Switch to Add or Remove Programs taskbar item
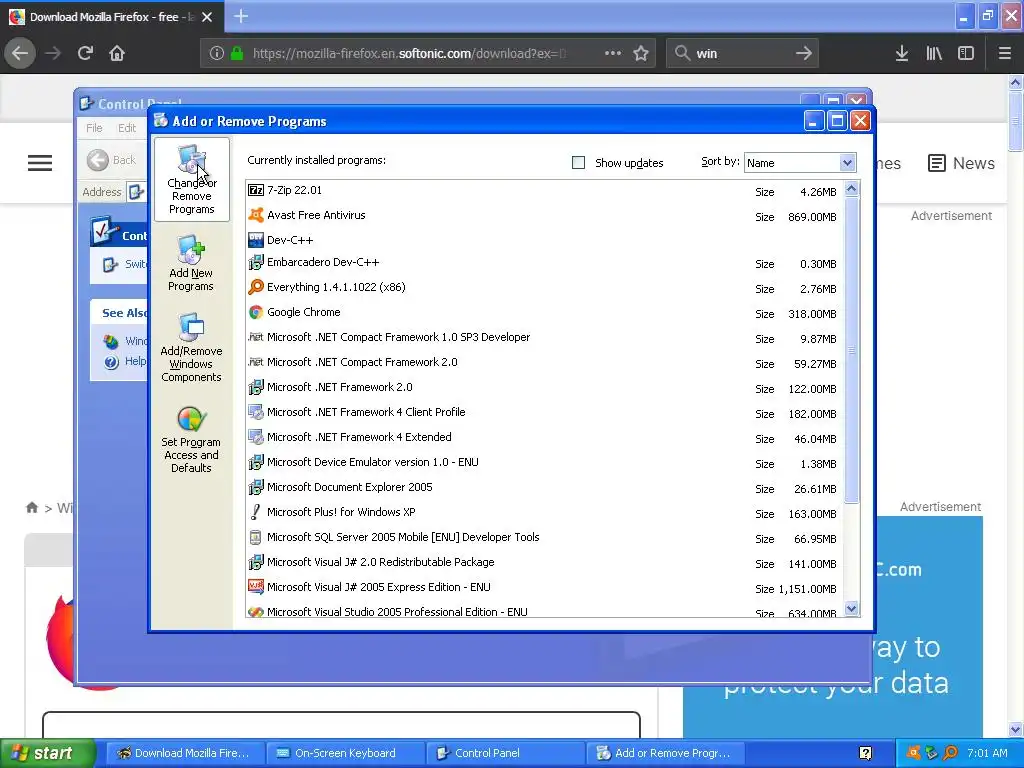 [664, 753]
